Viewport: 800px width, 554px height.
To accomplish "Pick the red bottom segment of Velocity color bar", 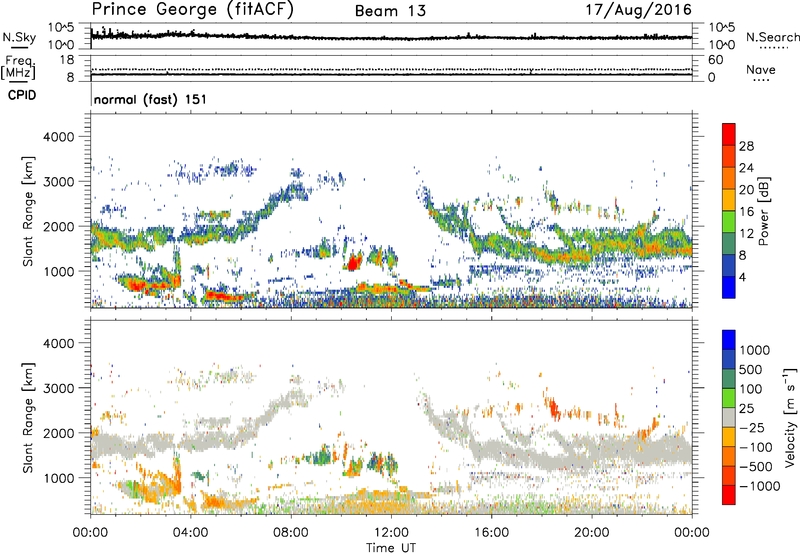I will click(729, 495).
